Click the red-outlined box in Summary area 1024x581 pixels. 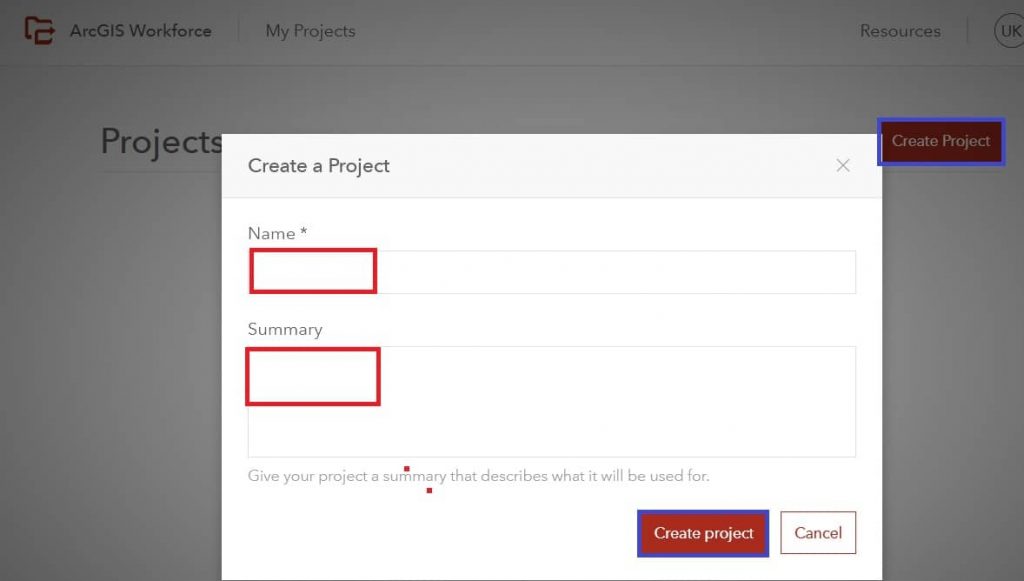click(x=313, y=377)
